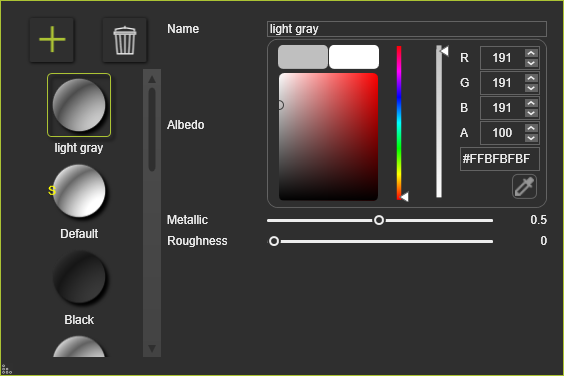
Task: Click the A alpha value field
Action: 502,133
